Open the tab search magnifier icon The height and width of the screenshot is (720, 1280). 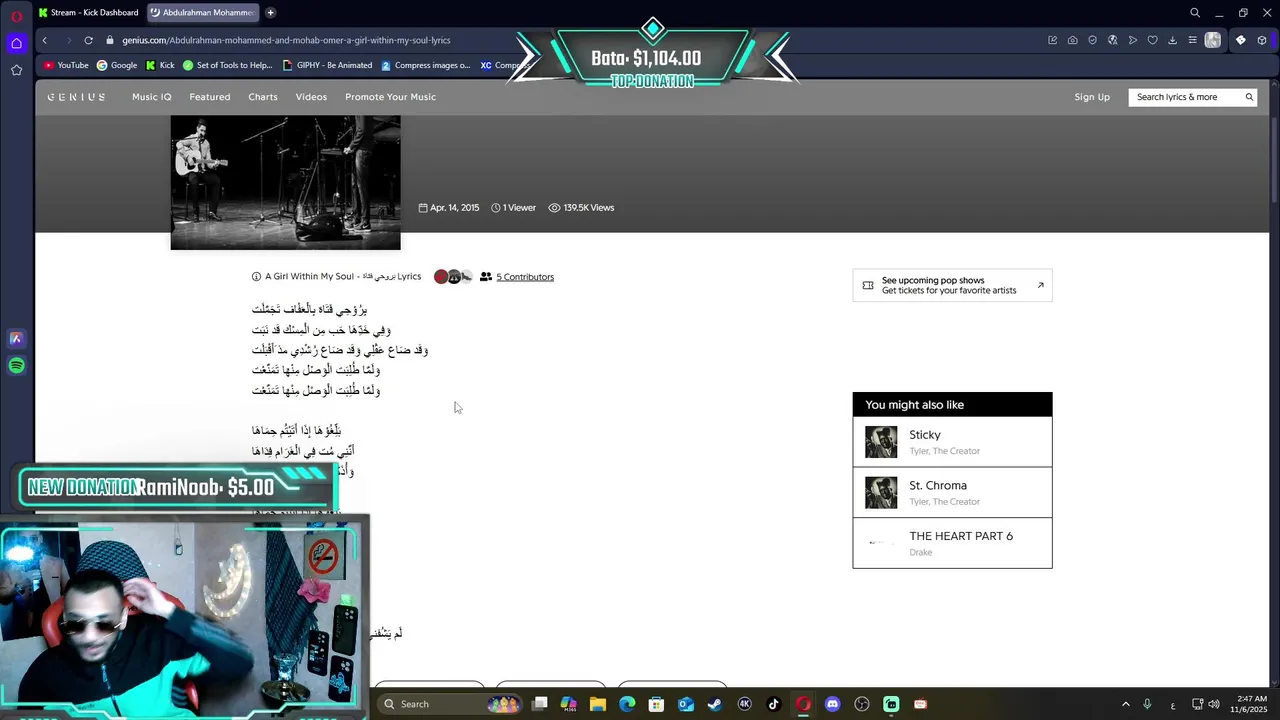tap(1194, 13)
